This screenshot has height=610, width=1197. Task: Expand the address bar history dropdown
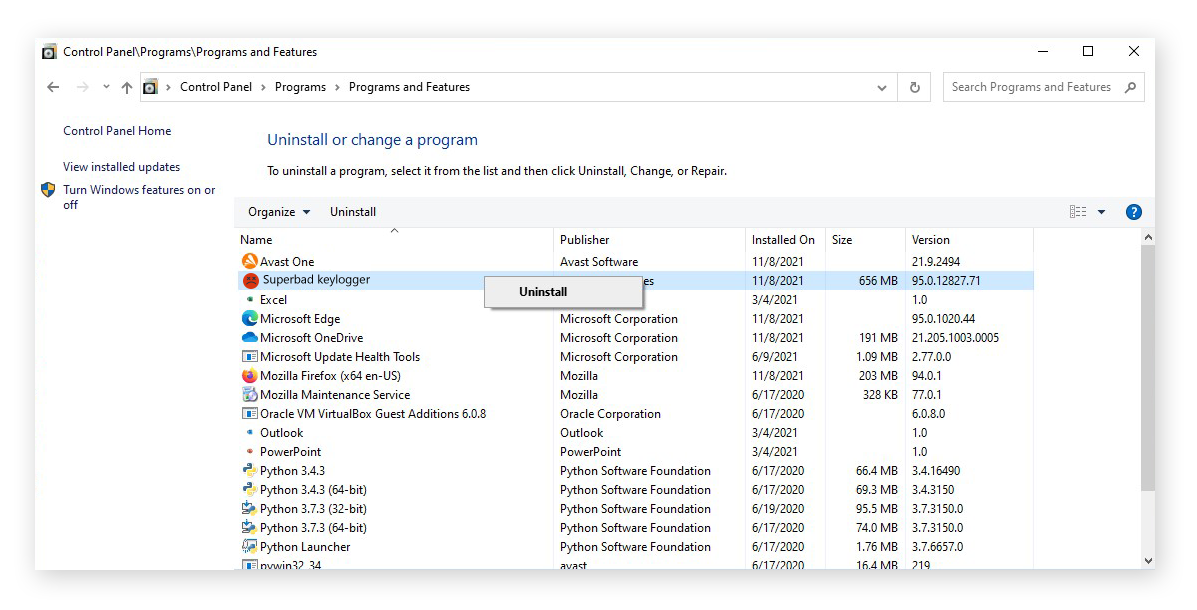(881, 87)
